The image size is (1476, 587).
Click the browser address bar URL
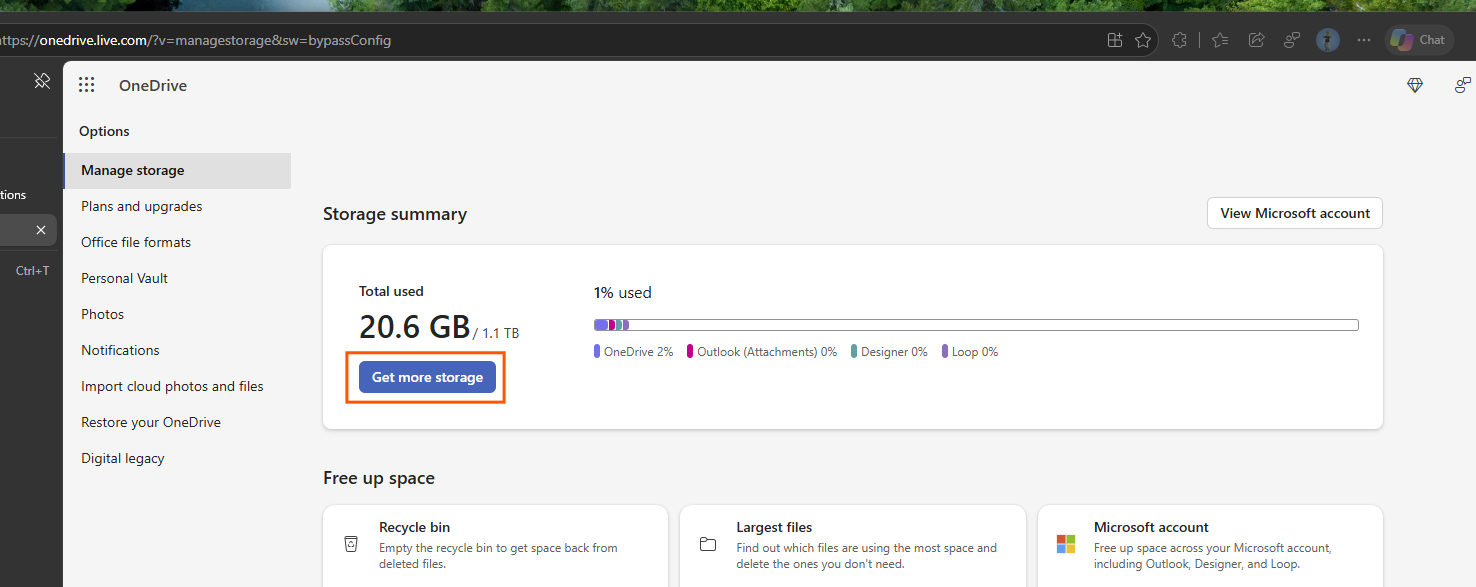[x=195, y=40]
